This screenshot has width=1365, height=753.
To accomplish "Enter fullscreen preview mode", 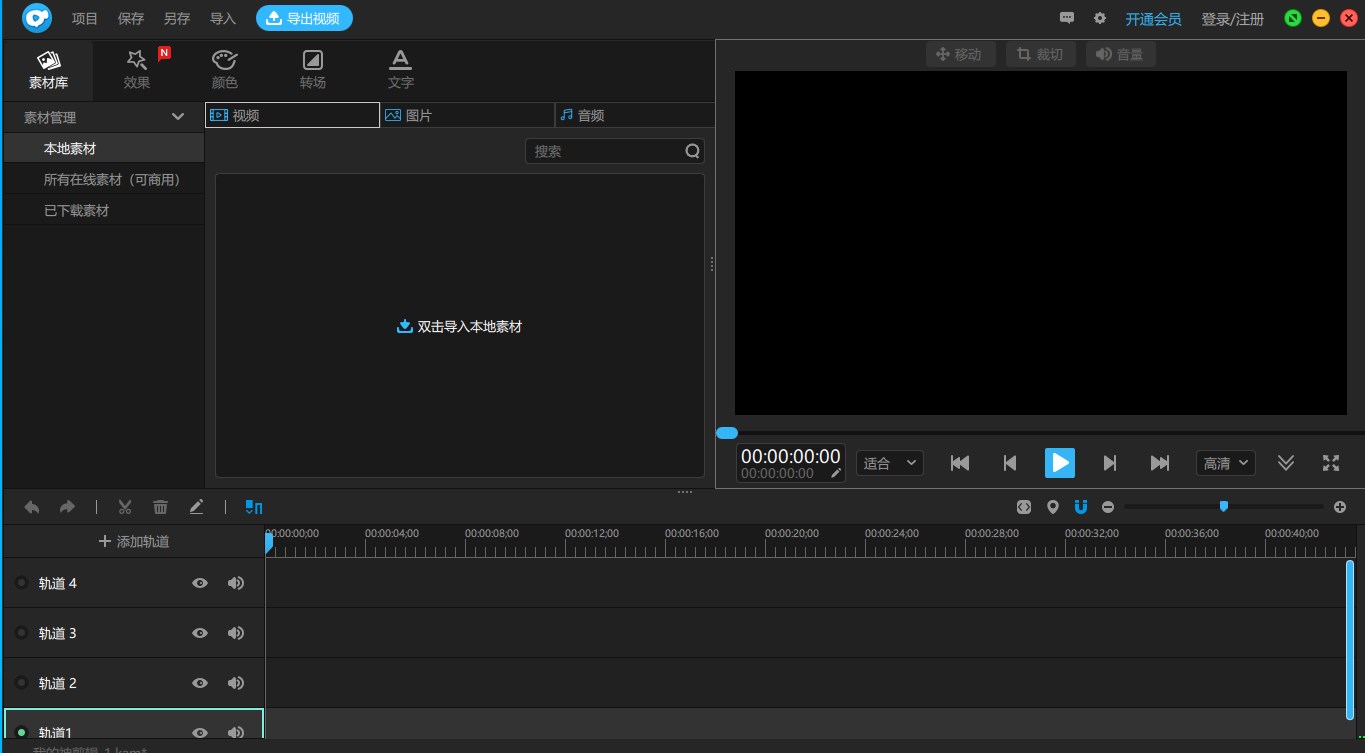I will click(x=1330, y=463).
